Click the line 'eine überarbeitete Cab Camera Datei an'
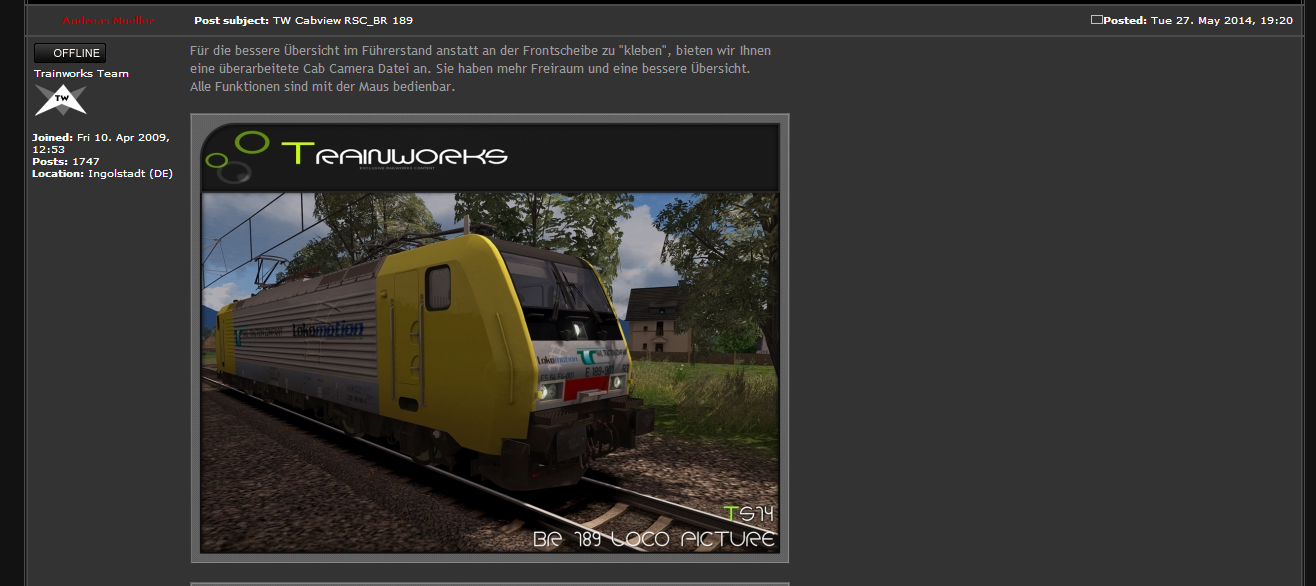Image resolution: width=1316 pixels, height=586 pixels. click(469, 69)
